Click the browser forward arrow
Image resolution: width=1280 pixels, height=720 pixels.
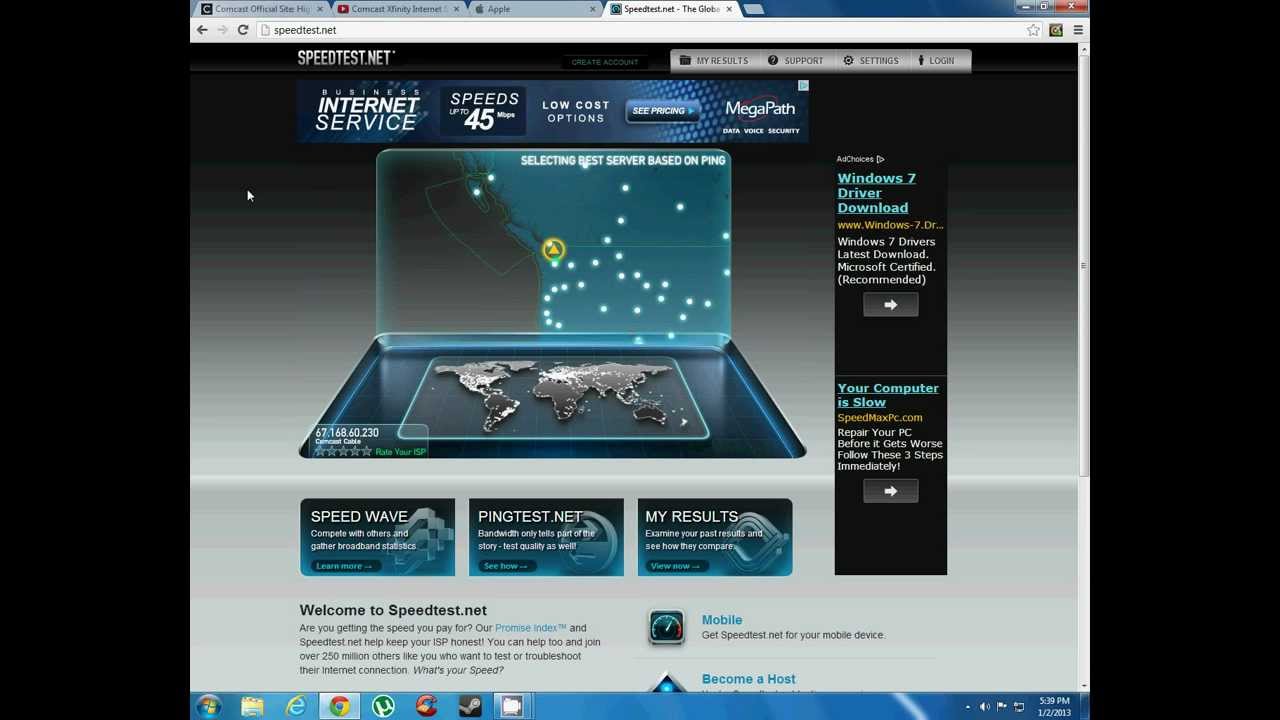click(222, 30)
